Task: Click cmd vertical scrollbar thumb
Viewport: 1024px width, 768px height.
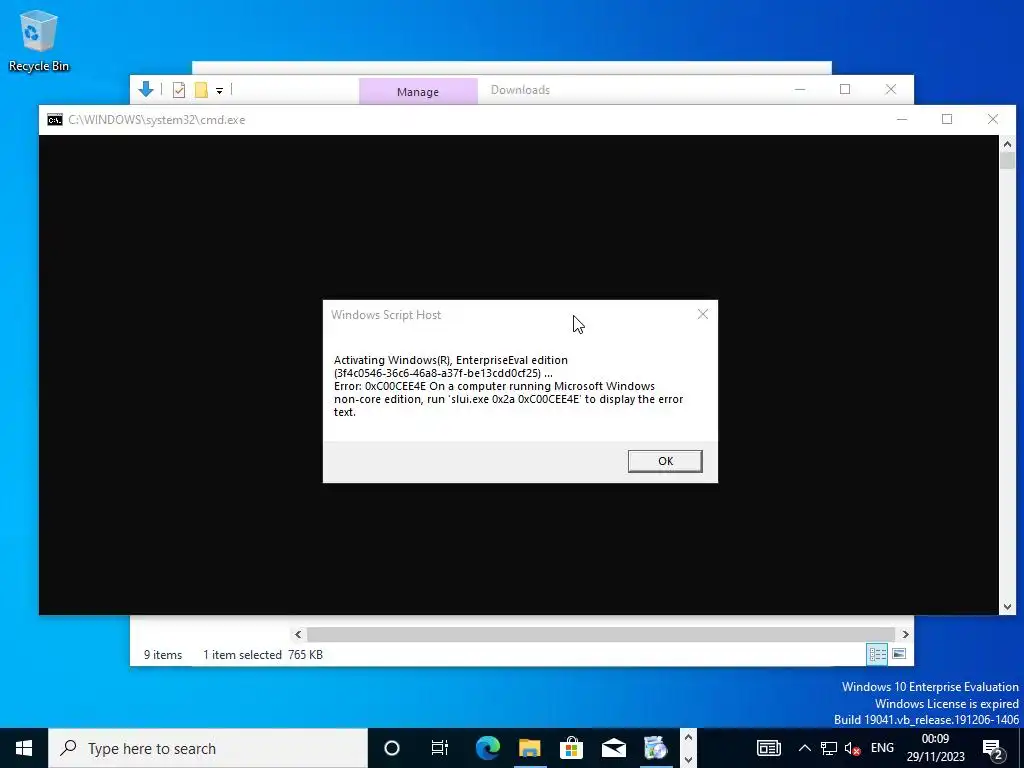Action: click(1007, 161)
